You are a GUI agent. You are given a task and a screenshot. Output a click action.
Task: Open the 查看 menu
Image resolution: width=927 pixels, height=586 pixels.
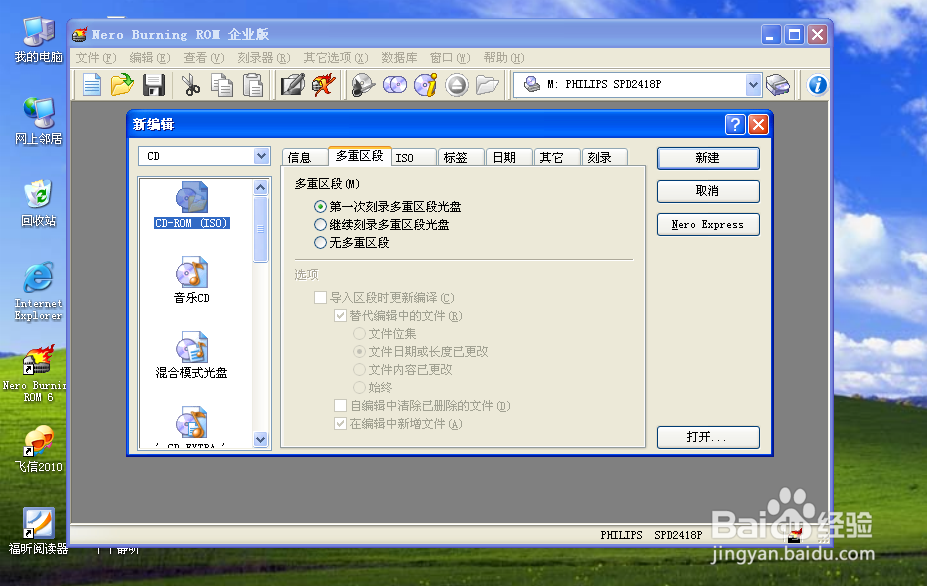(203, 58)
